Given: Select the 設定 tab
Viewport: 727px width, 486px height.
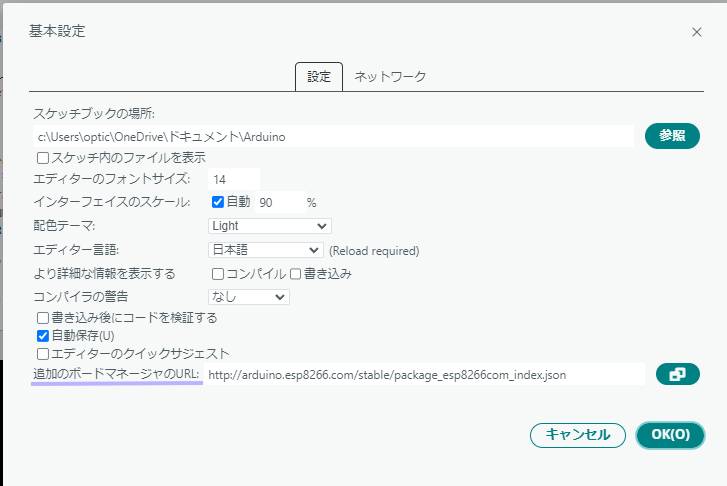Looking at the screenshot, I should click(319, 77).
